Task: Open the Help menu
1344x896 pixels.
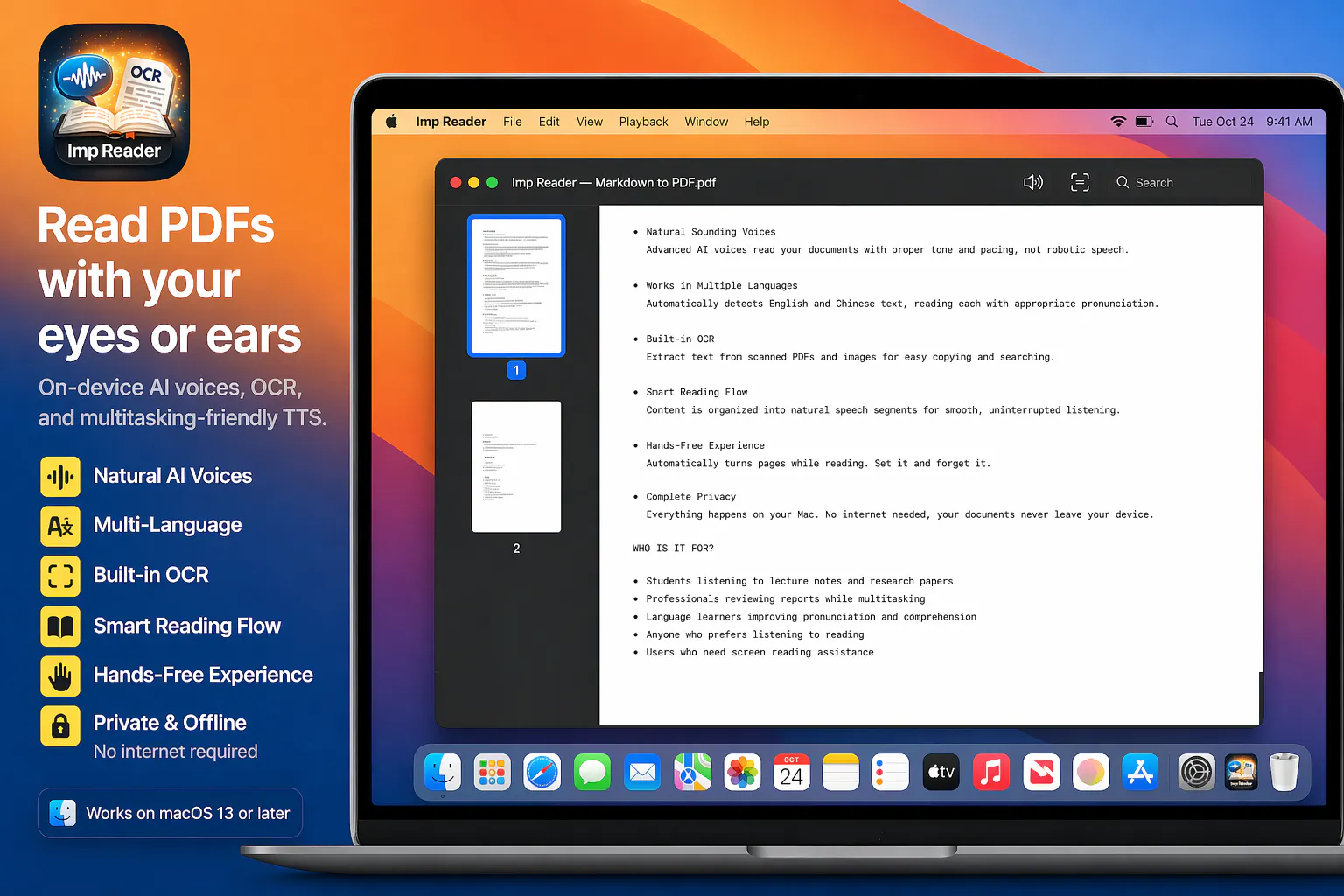Action: click(x=757, y=122)
